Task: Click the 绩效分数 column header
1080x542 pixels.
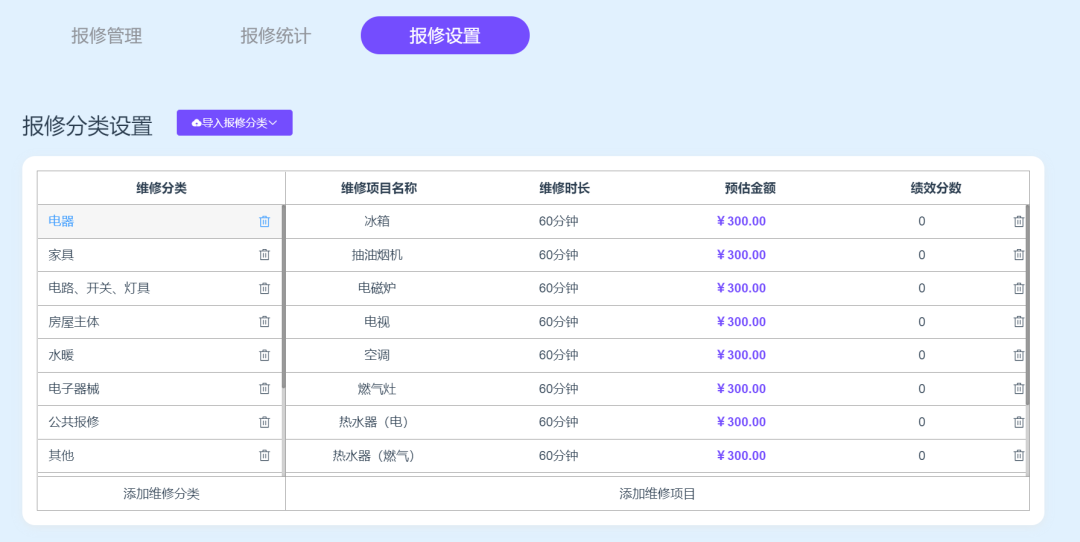Action: [x=935, y=188]
